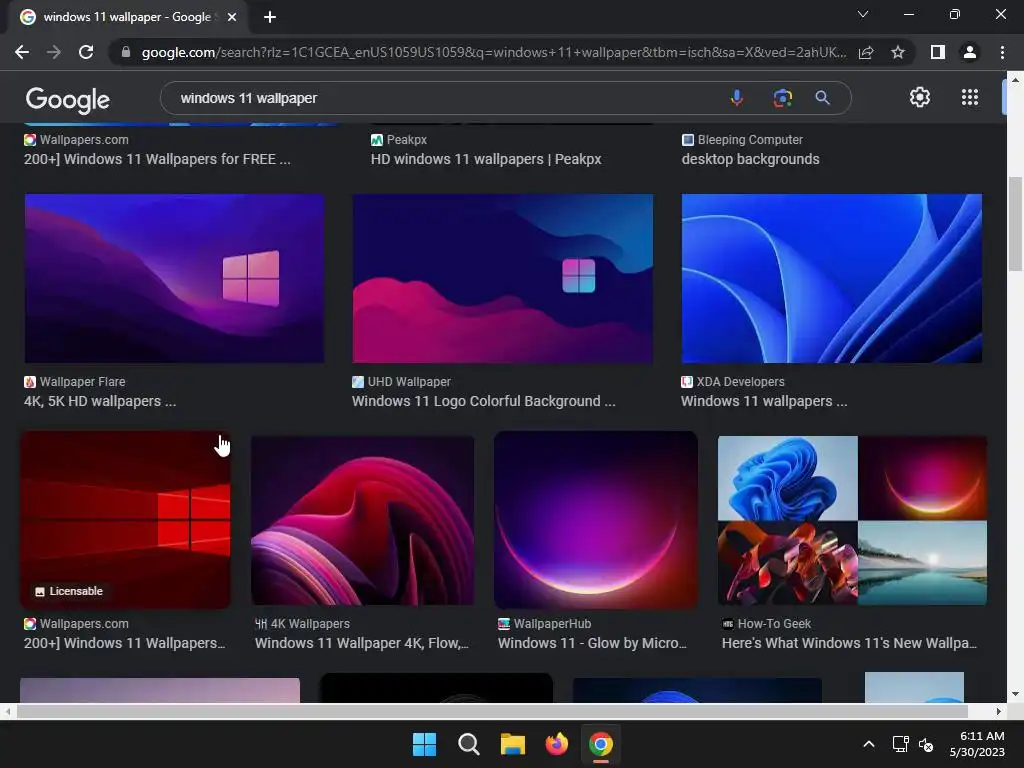Click the horizontal scrollbar left arrow
Viewport: 1024px width, 768px height.
[x=8, y=711]
